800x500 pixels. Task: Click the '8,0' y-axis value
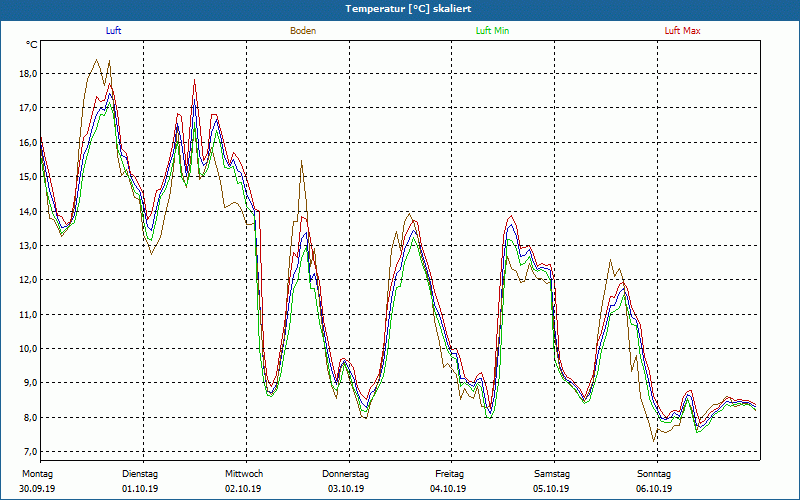point(31,417)
